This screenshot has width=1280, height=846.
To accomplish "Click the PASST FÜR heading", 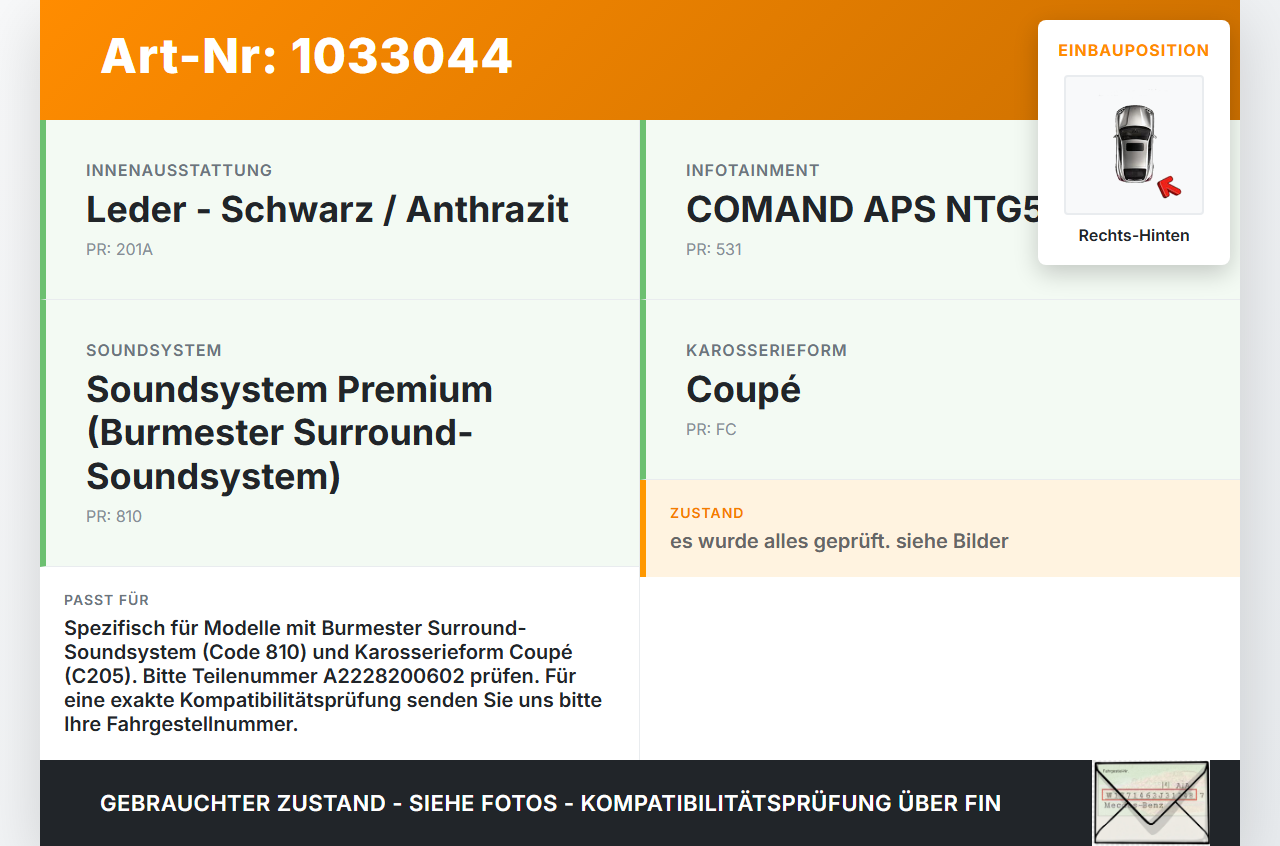I will pos(106,600).
